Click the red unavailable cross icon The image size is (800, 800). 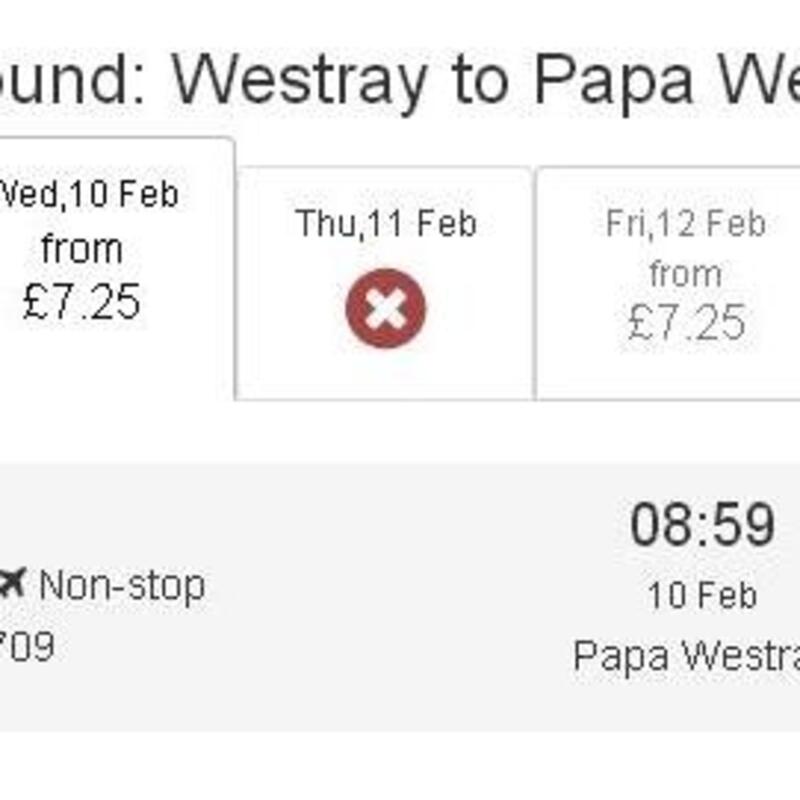(386, 309)
